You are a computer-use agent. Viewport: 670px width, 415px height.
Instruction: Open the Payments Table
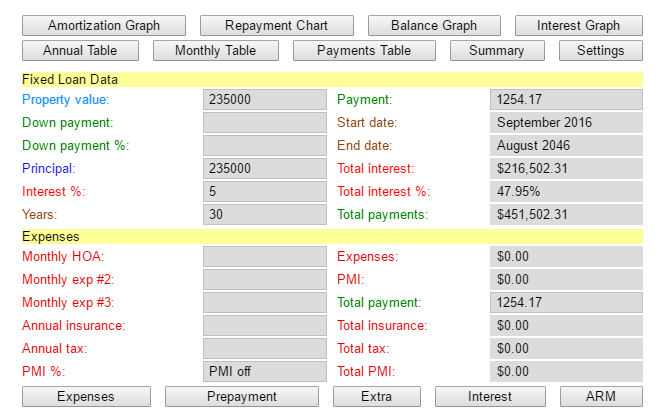pyautogui.click(x=364, y=50)
